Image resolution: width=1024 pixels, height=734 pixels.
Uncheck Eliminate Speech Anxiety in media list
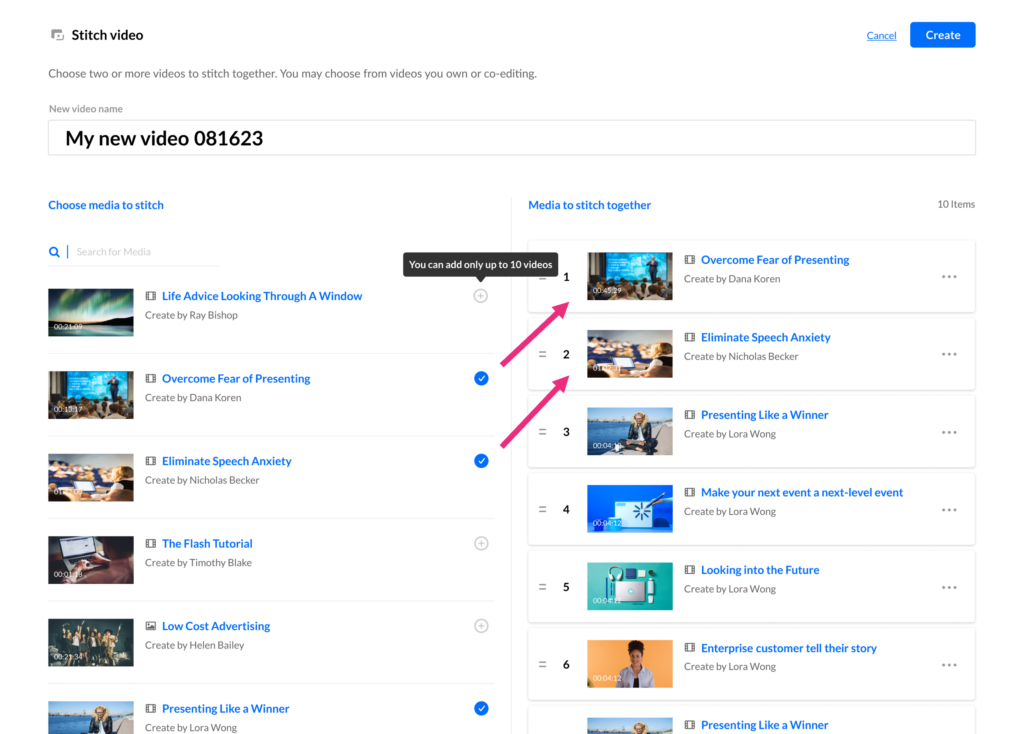[x=481, y=461]
